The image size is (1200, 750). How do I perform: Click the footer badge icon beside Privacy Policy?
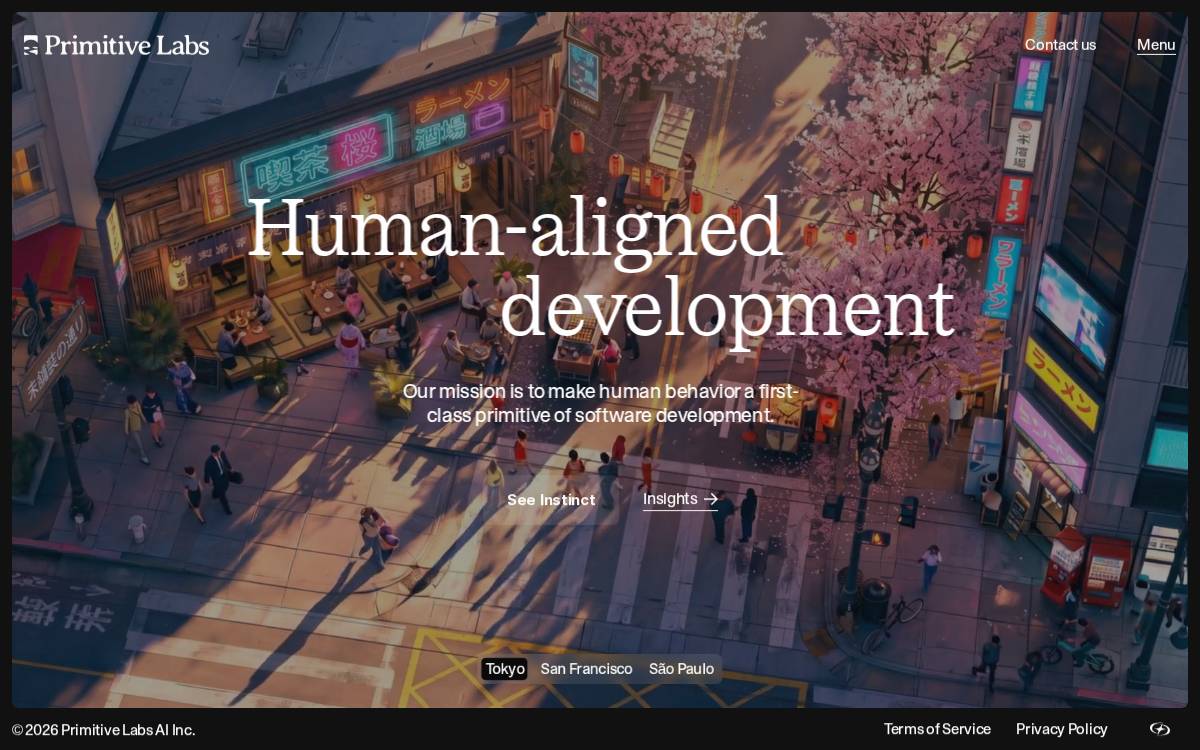coord(1160,729)
